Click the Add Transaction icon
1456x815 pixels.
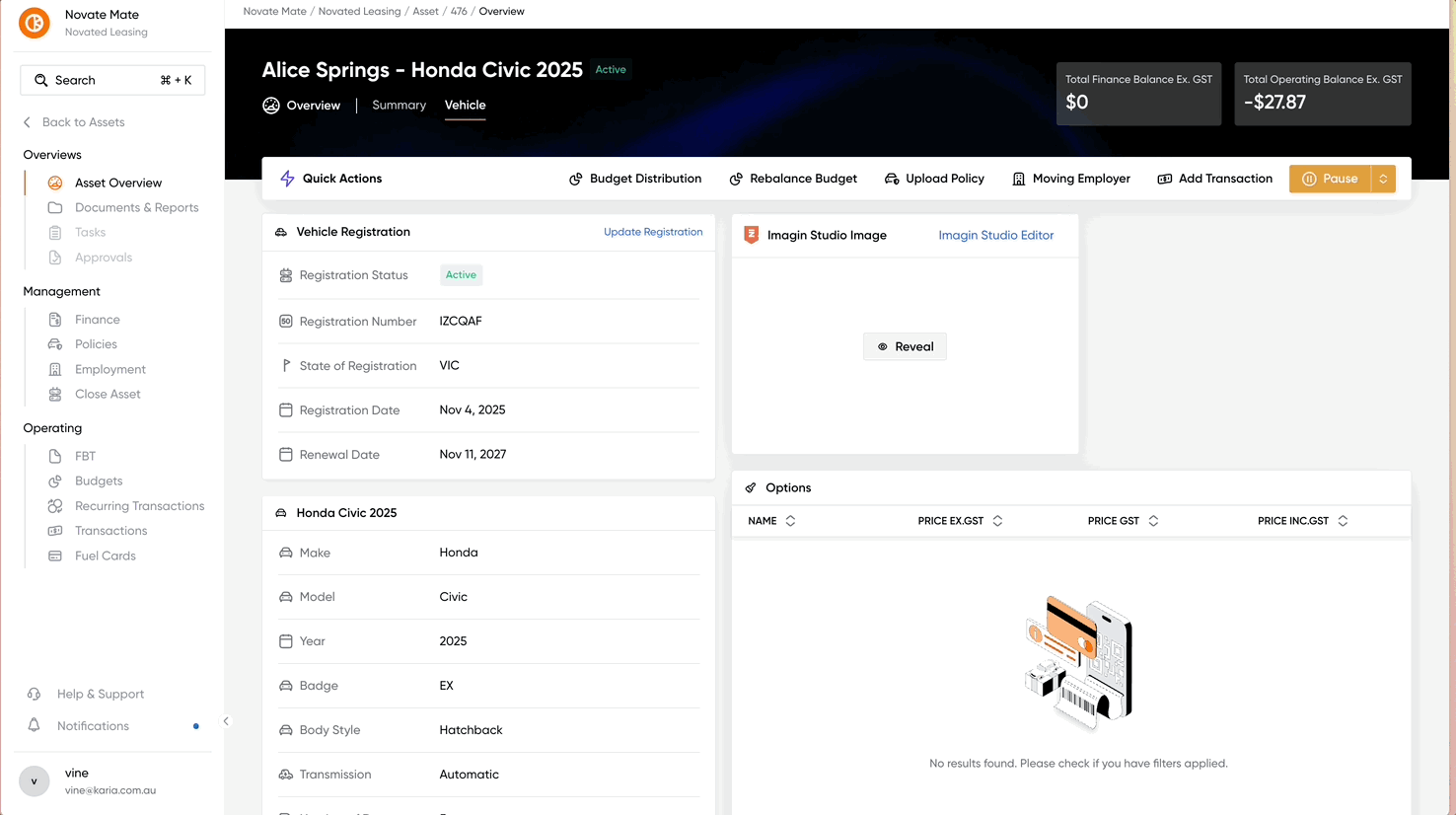(x=1165, y=179)
